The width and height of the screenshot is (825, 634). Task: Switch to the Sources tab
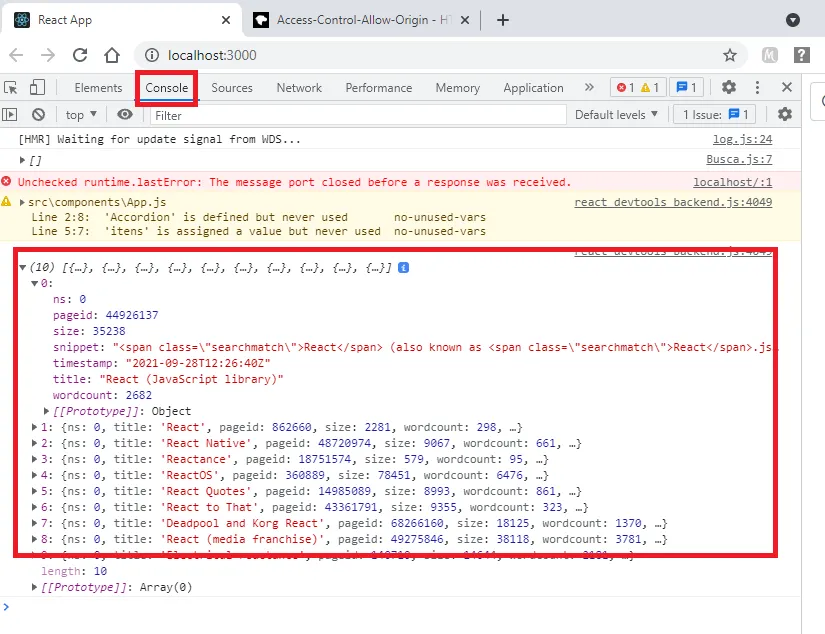(x=232, y=88)
